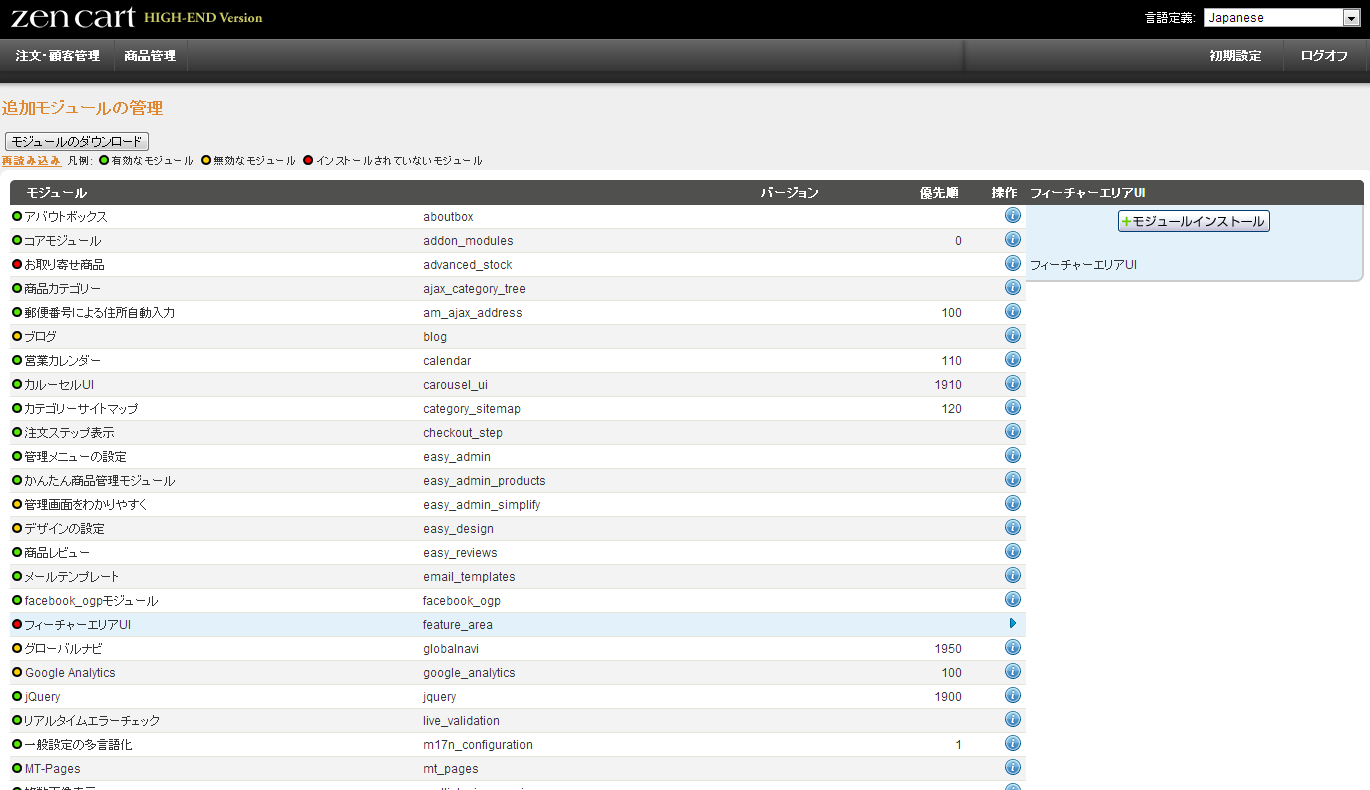Click red status dot of お取り寄せ商品
This screenshot has height=790, width=1370.
[17, 265]
